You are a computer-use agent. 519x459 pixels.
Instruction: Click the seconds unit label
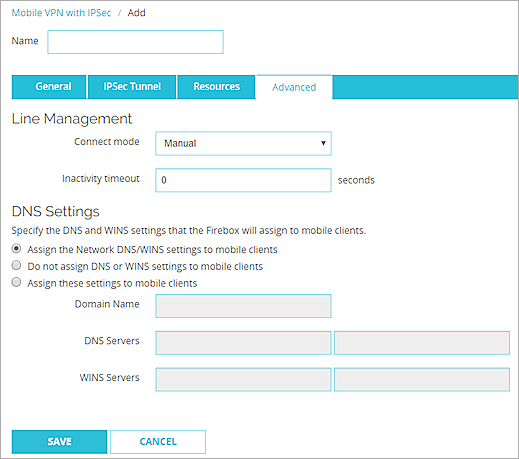coord(356,180)
